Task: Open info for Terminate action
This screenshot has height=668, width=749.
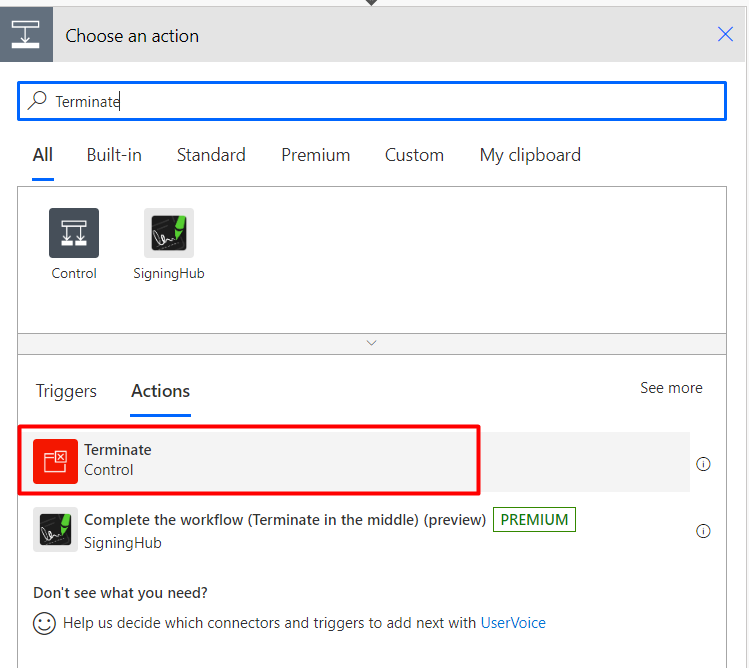Action: [x=703, y=464]
